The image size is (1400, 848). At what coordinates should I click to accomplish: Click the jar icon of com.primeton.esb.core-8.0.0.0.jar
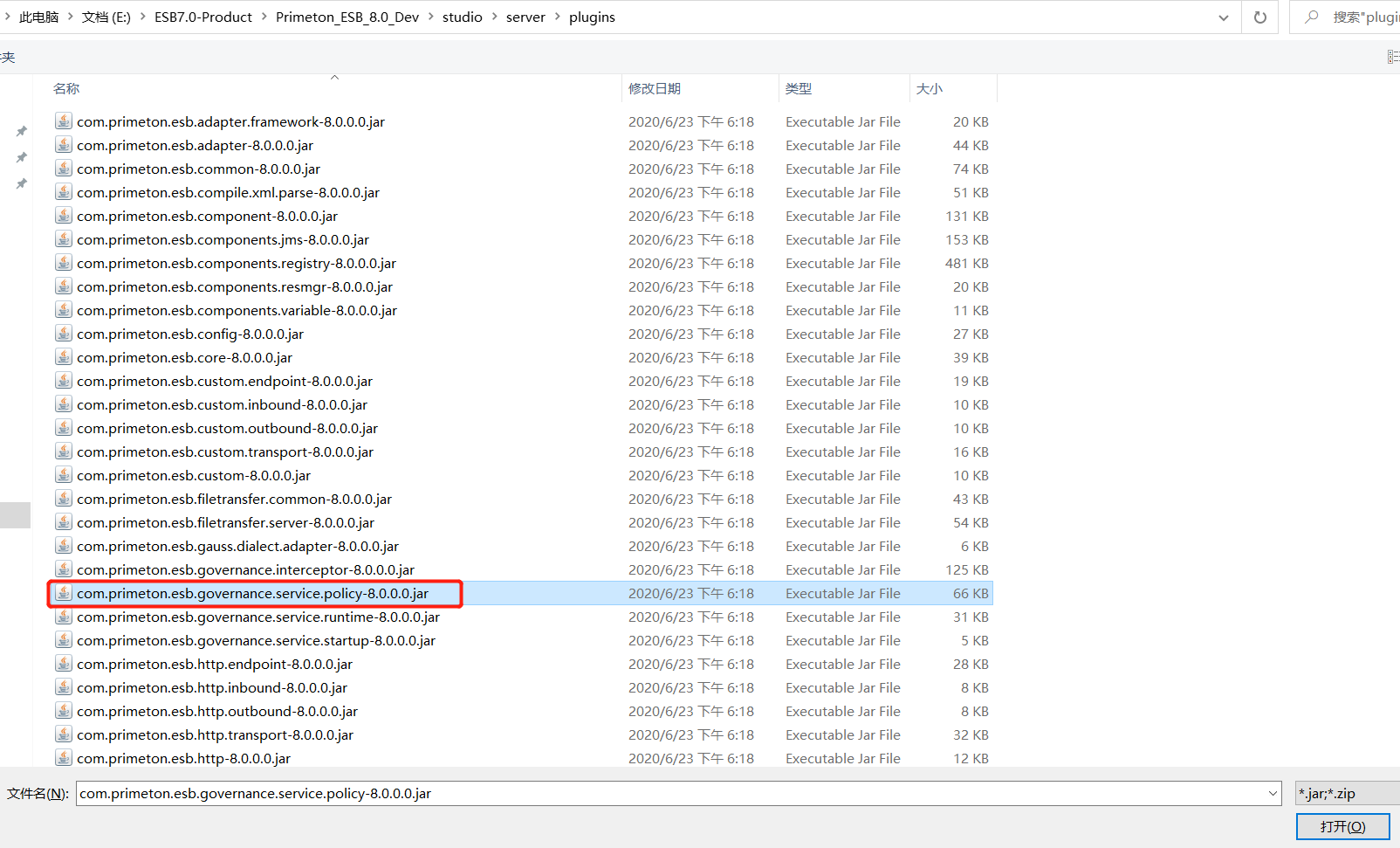pos(64,357)
